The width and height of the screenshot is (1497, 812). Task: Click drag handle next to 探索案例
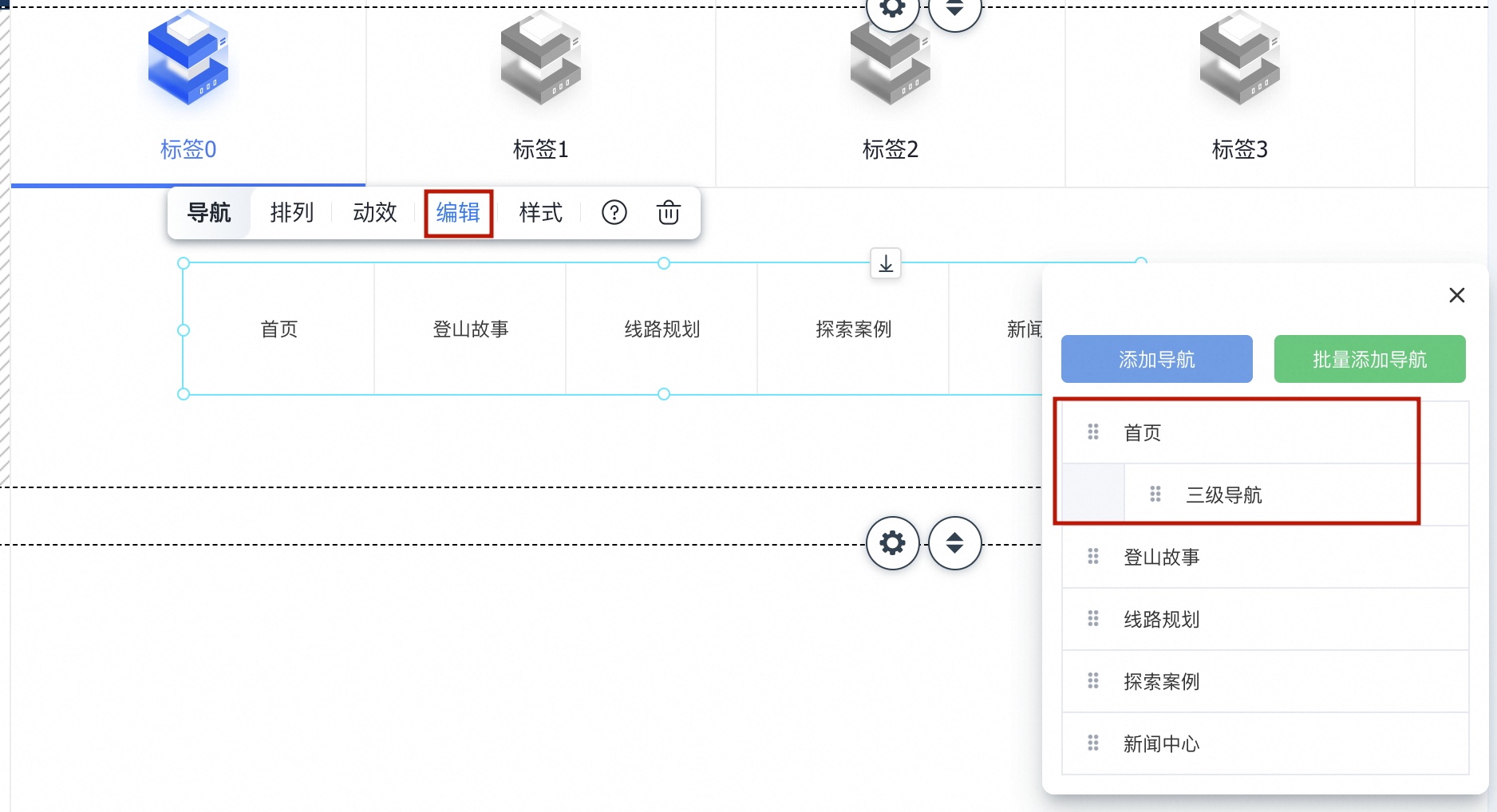pyautogui.click(x=1093, y=681)
